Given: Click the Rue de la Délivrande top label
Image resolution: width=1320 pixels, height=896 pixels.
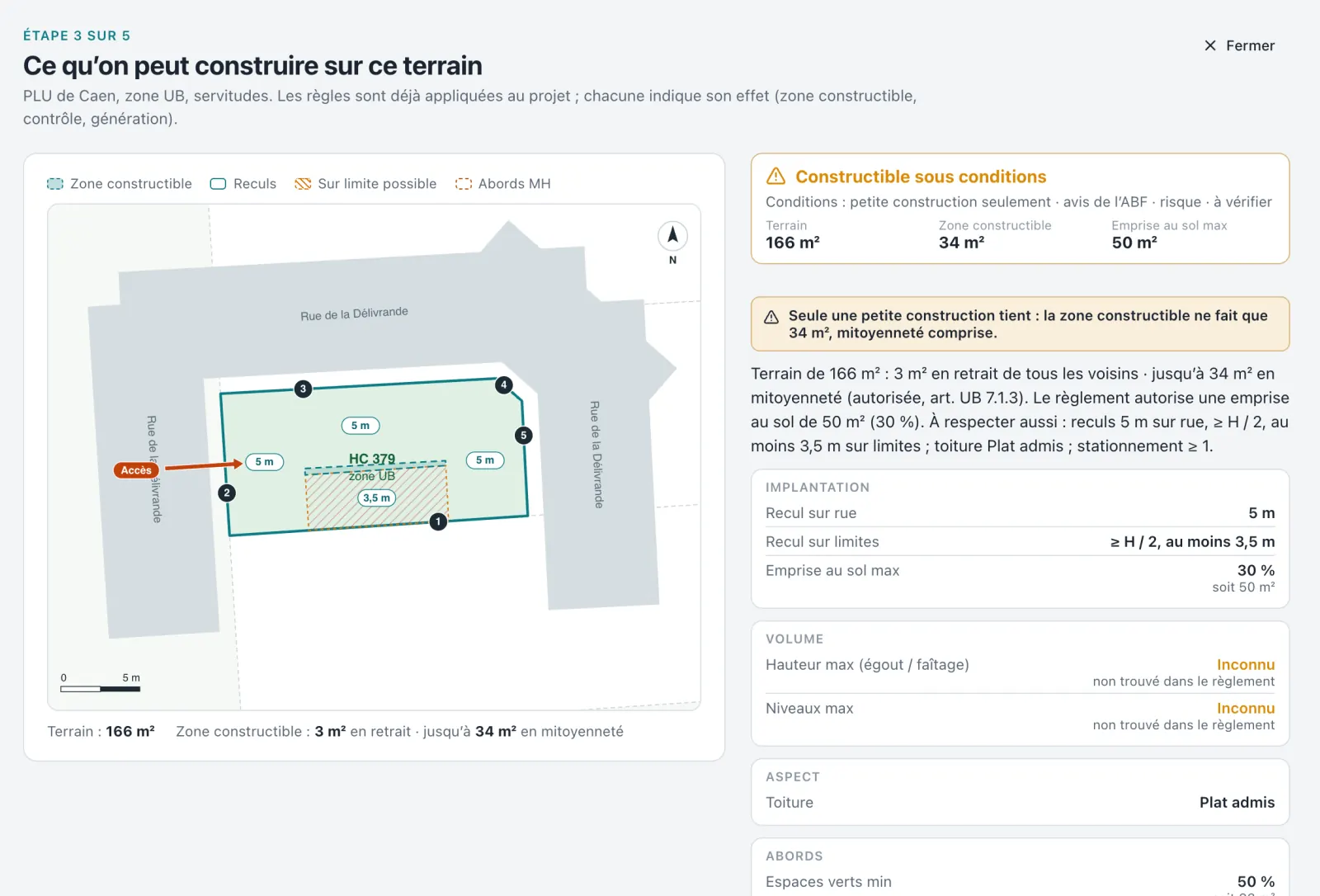Looking at the screenshot, I should [x=354, y=314].
